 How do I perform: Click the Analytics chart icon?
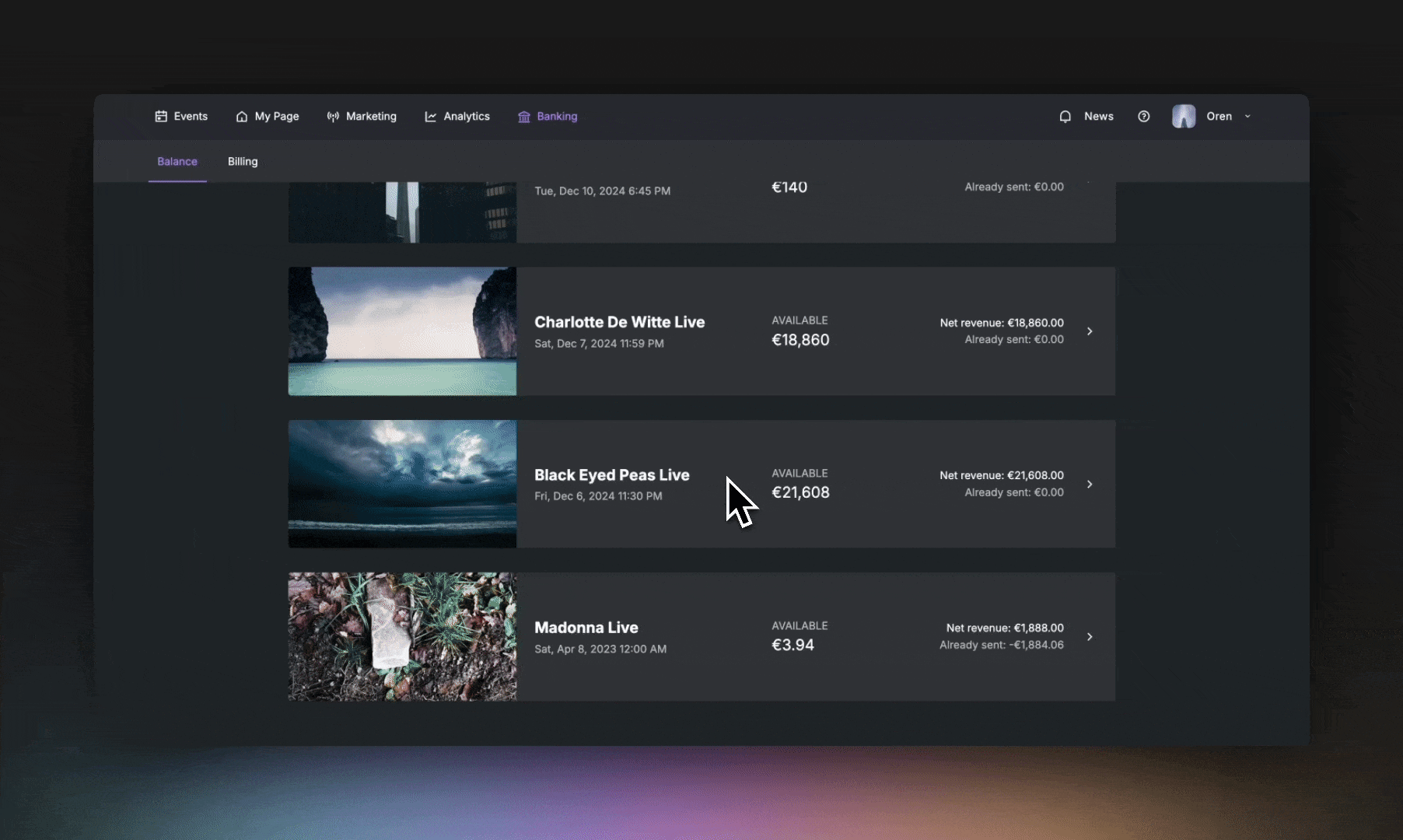click(x=430, y=117)
